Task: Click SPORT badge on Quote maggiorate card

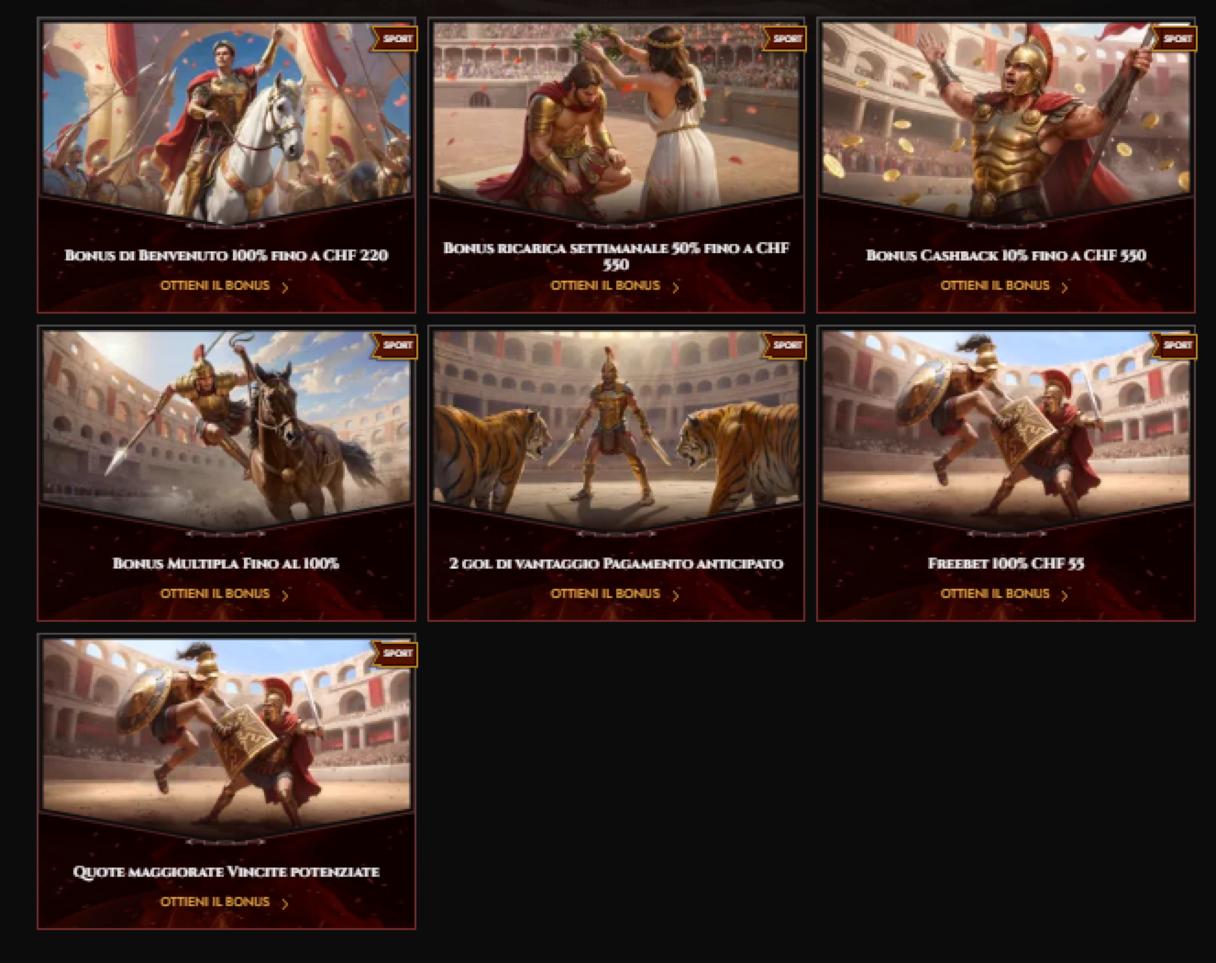Action: coord(395,654)
